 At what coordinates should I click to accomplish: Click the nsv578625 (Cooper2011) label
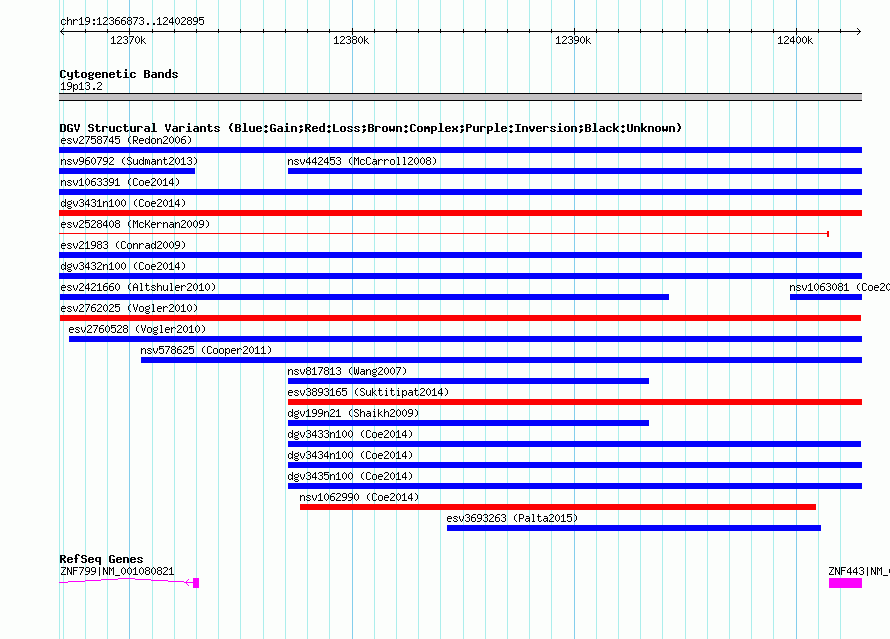[x=206, y=350]
